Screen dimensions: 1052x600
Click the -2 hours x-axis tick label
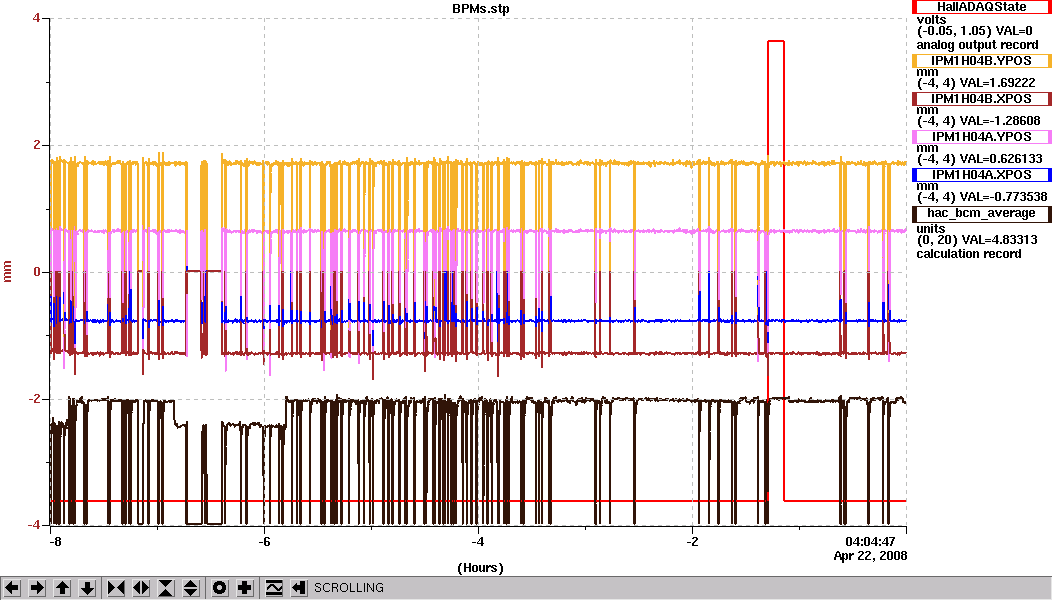point(692,542)
